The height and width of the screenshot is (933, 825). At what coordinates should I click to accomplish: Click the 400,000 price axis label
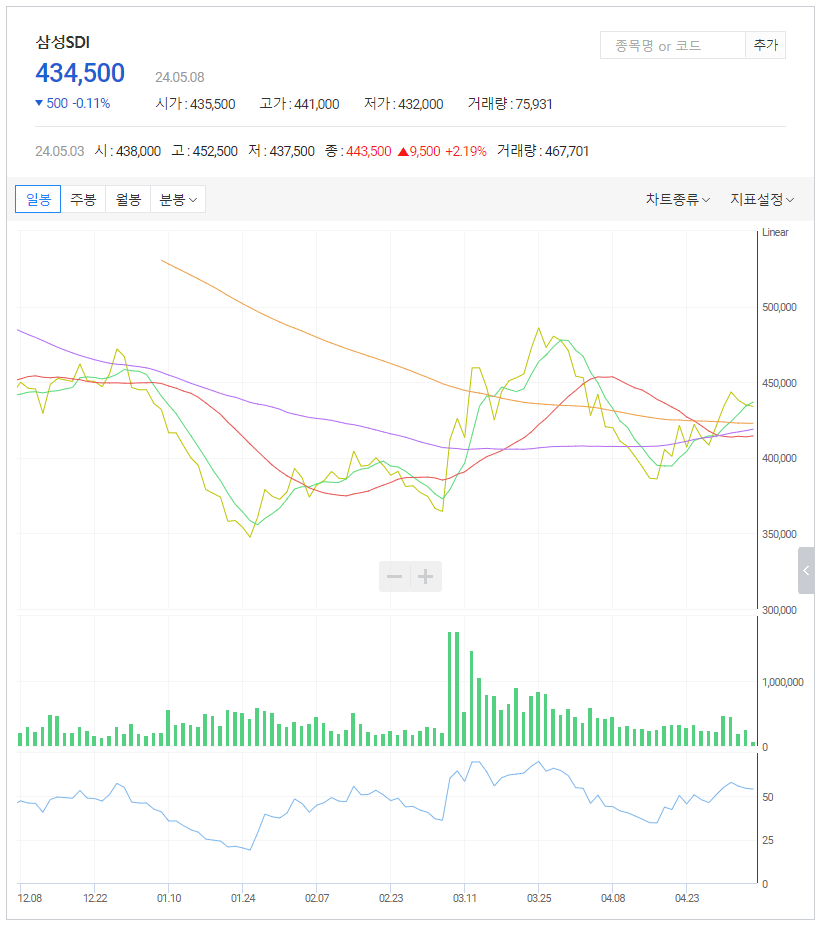tap(779, 458)
